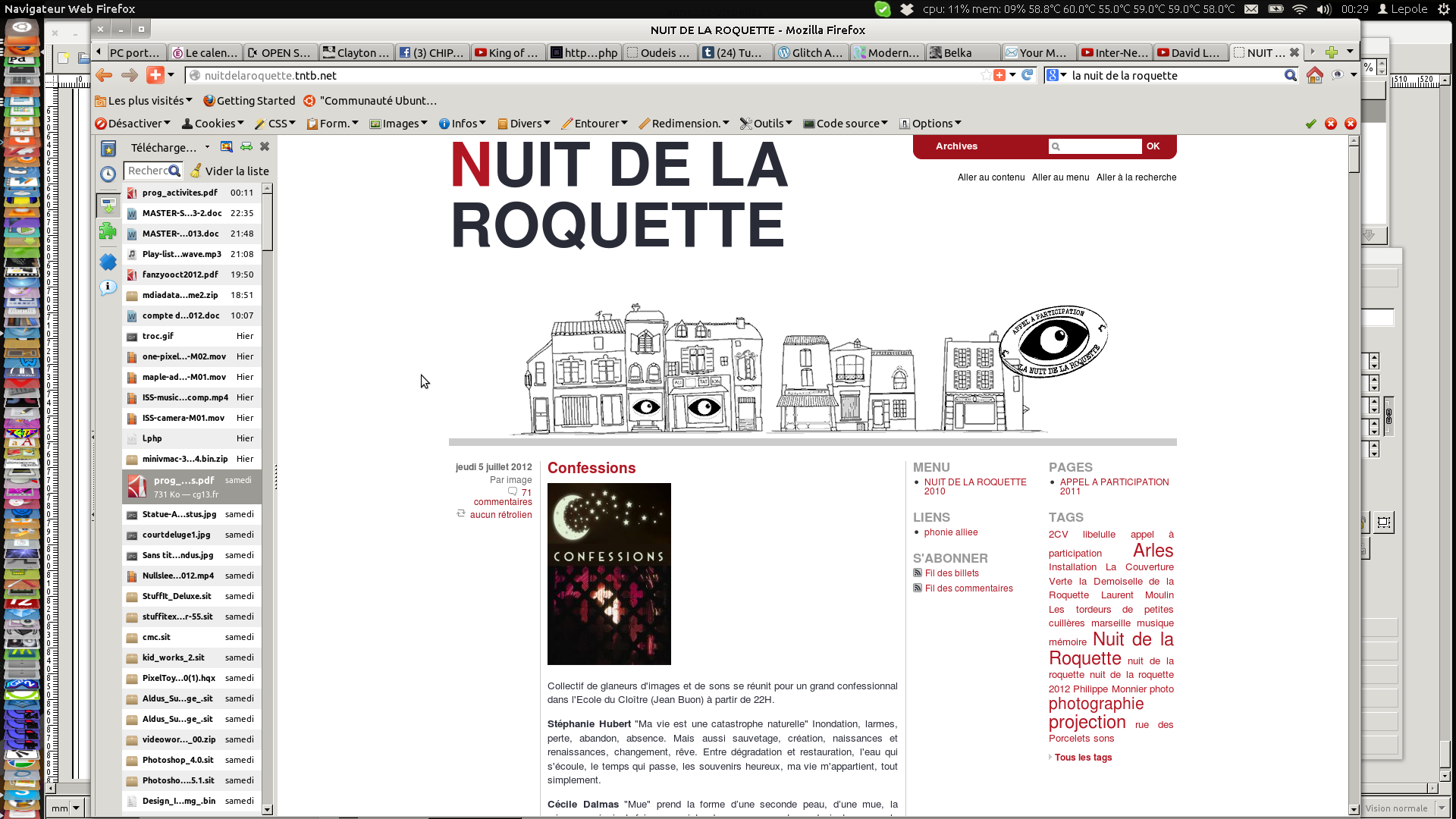Toggle the bookmark star in the address bar

click(x=985, y=75)
